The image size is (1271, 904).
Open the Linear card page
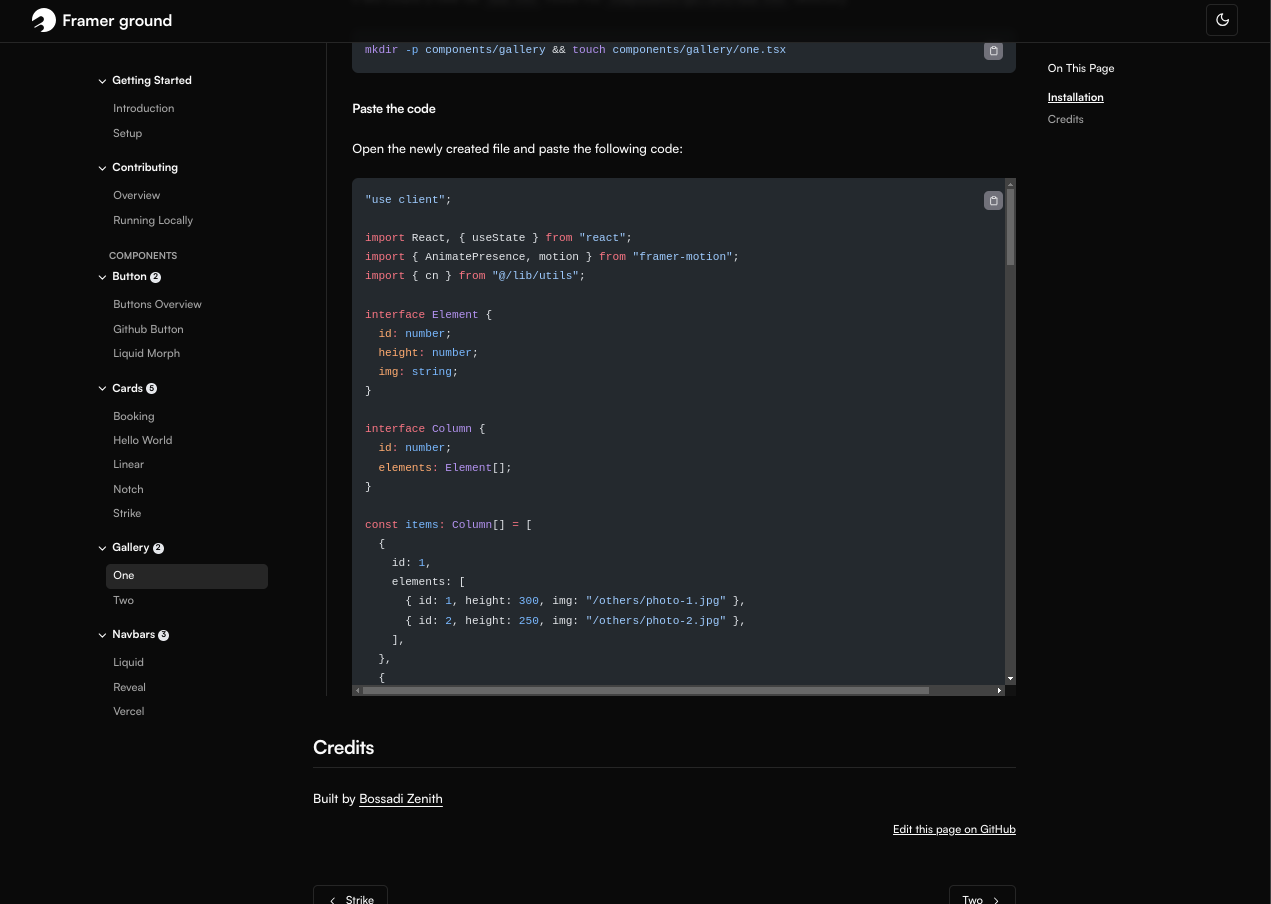pyautogui.click(x=128, y=465)
